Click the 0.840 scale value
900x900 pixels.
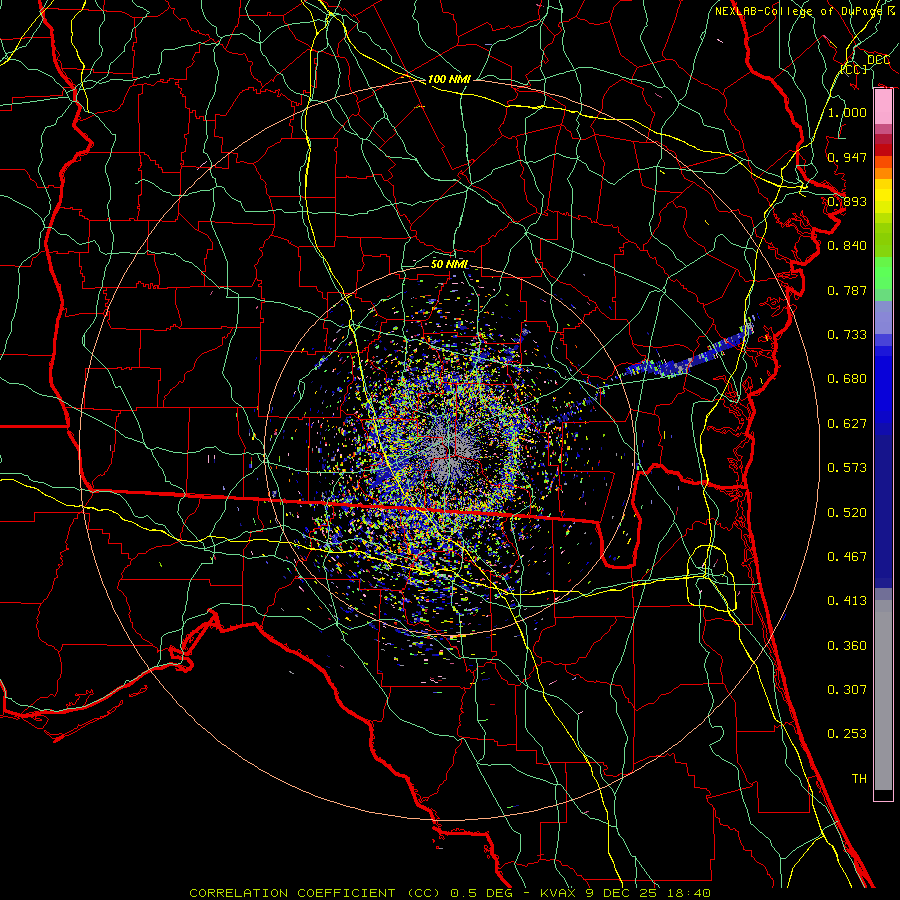847,246
